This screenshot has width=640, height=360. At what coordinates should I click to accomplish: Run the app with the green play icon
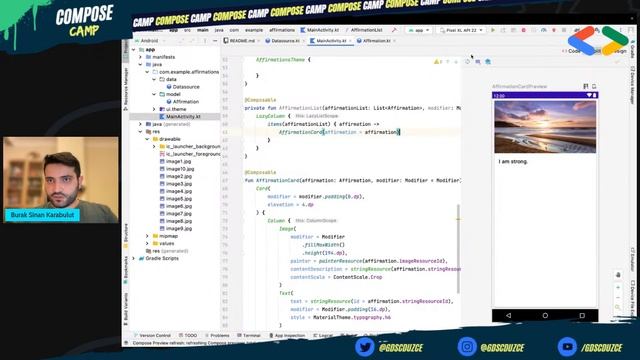click(x=493, y=30)
